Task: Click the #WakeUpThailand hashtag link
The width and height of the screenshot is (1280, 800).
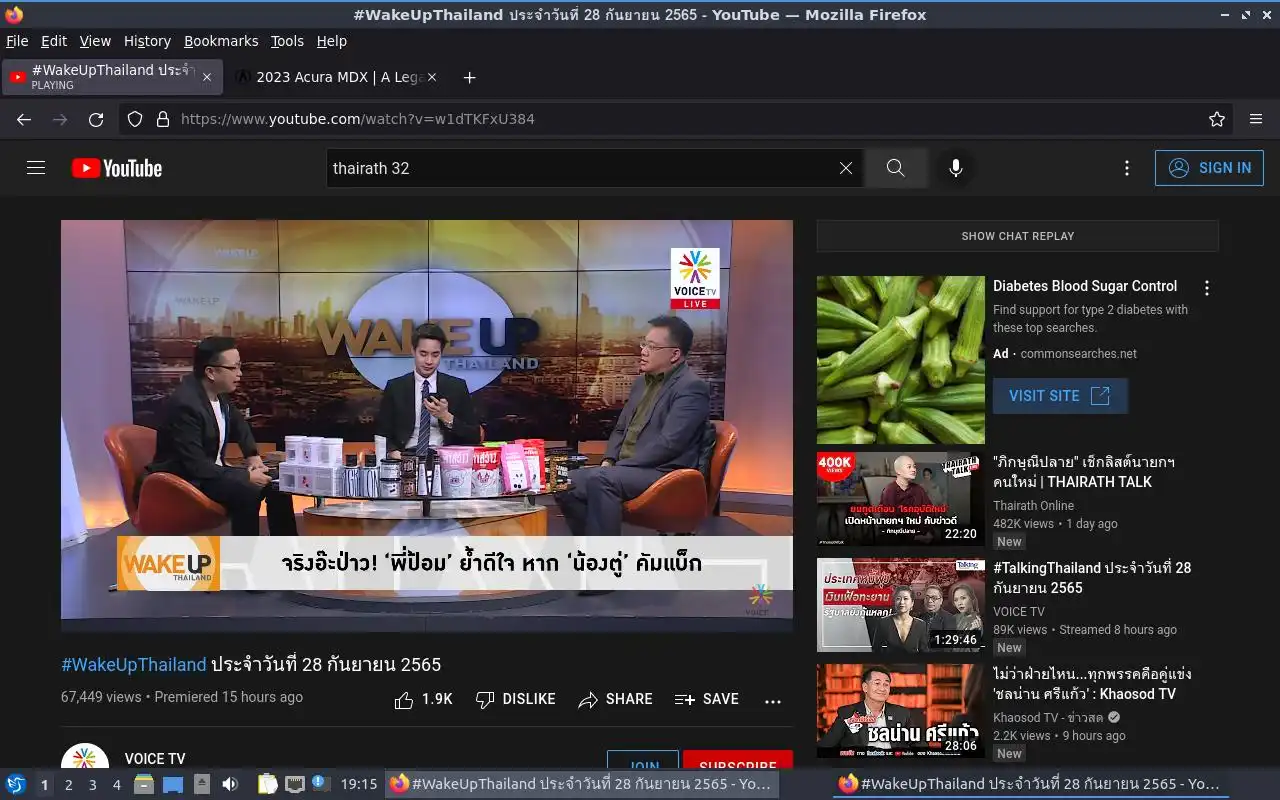Action: [134, 665]
